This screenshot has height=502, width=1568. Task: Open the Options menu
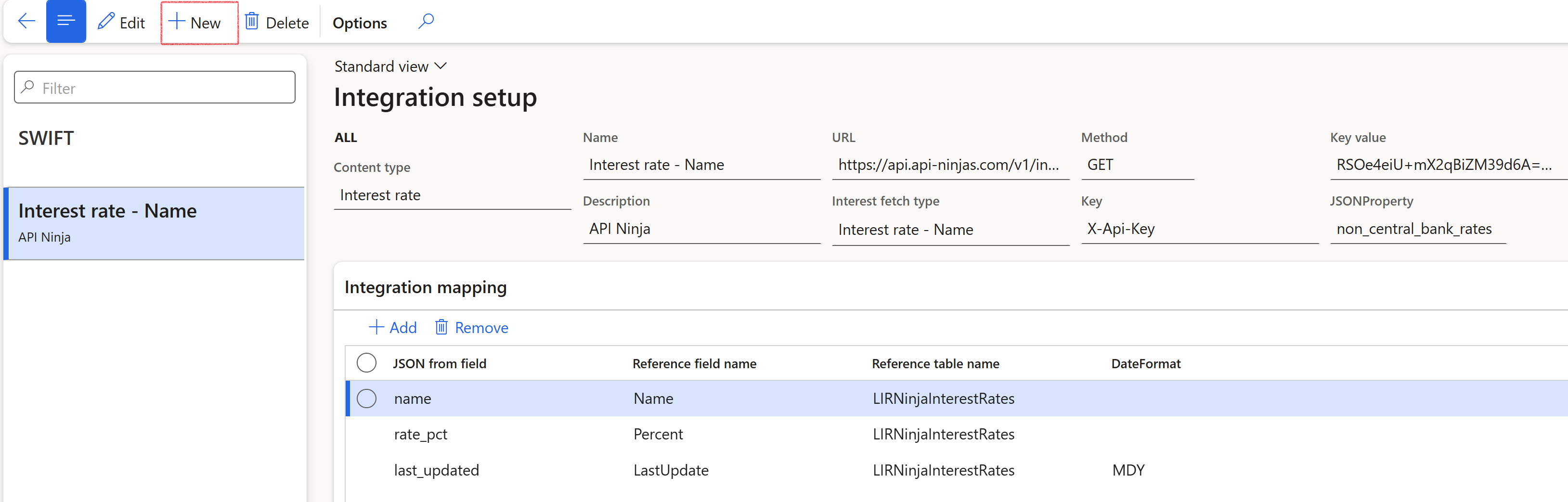359,23
